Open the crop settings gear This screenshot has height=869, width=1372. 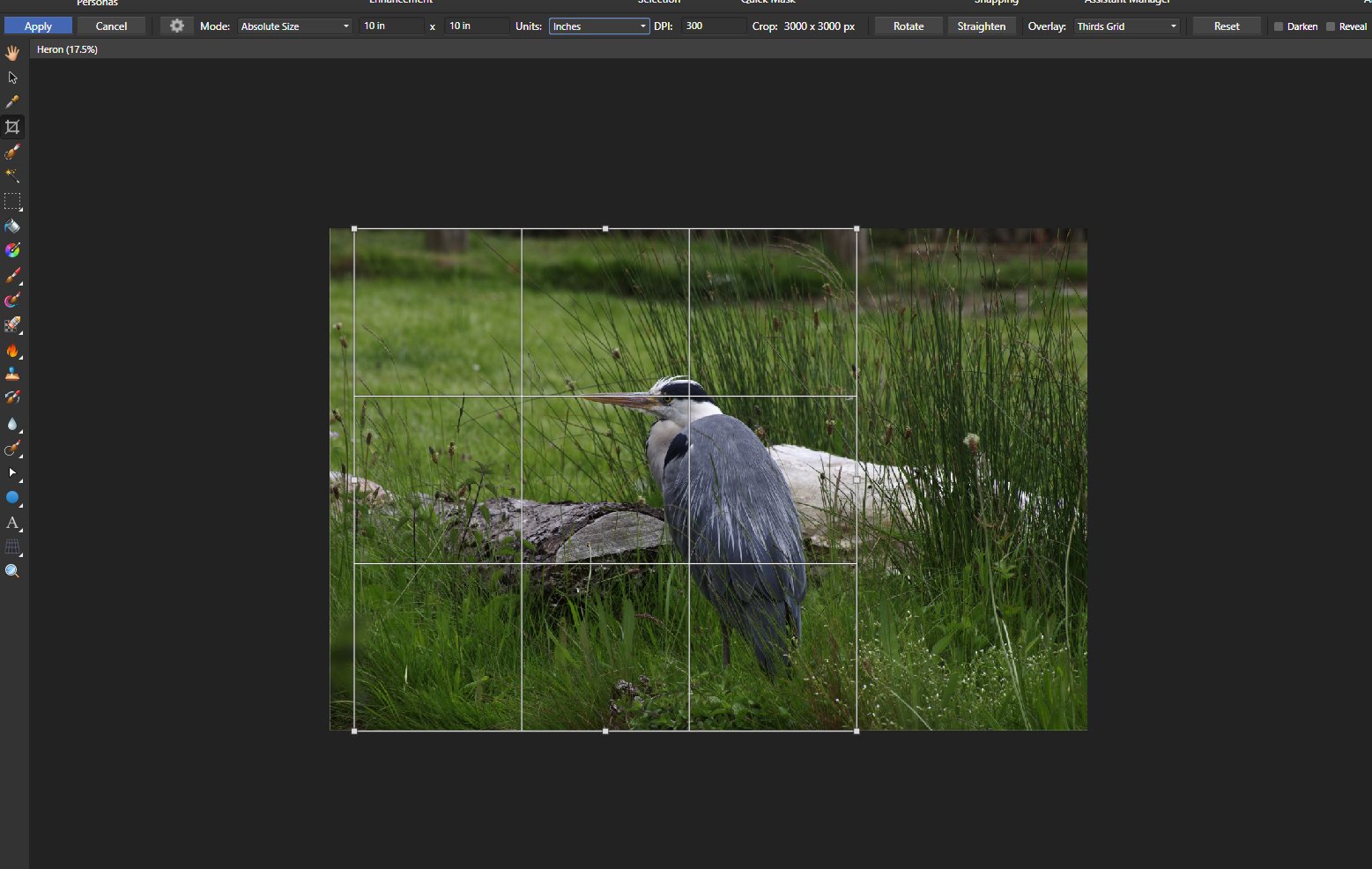point(177,26)
